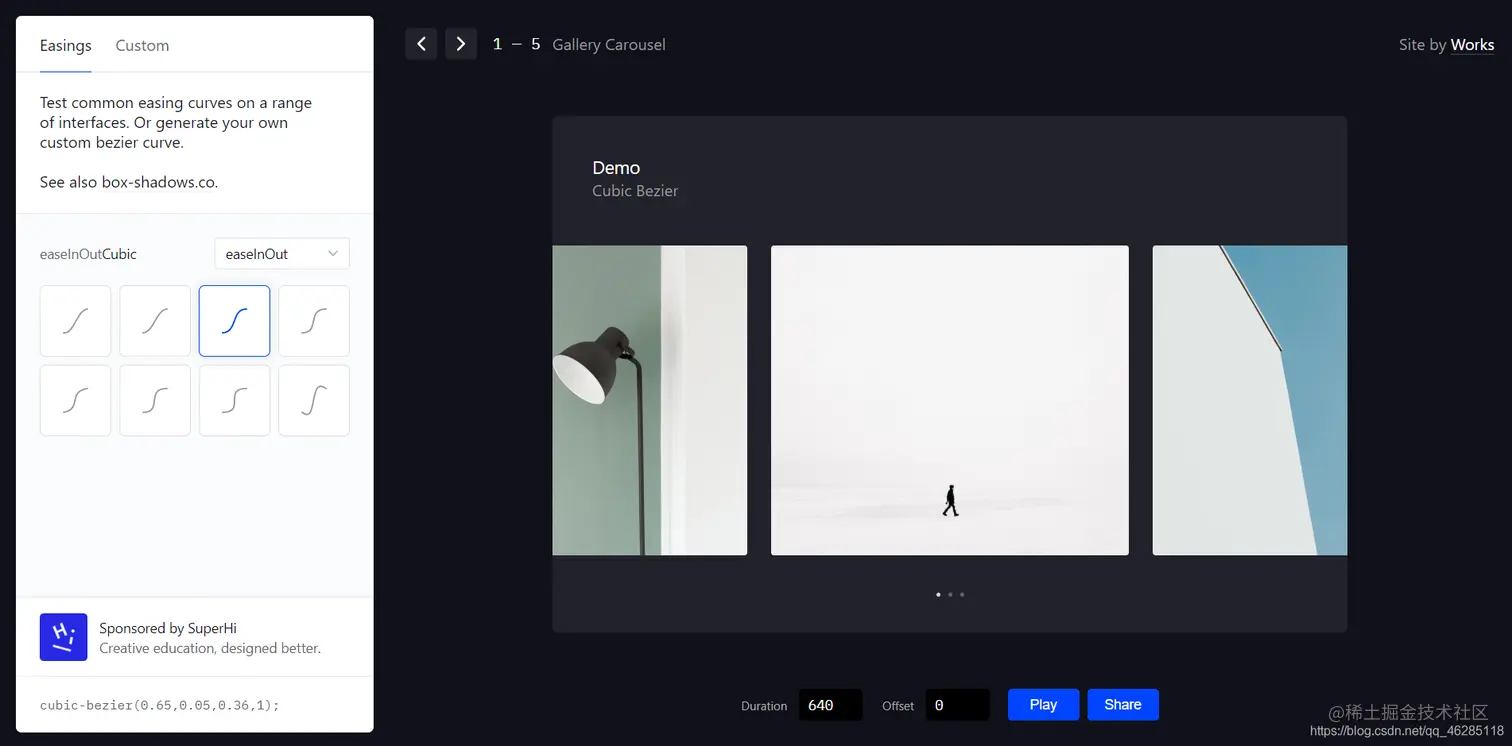Click the Creative education, designed better text
Image resolution: width=1512 pixels, height=746 pixels.
(210, 648)
